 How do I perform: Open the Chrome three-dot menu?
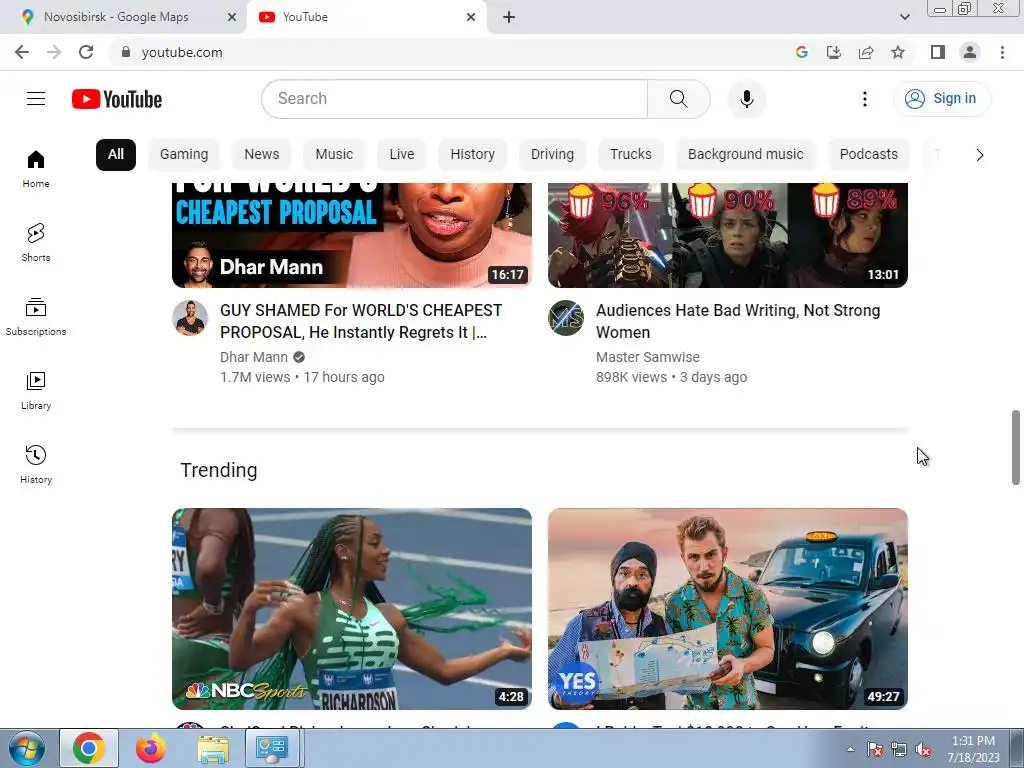pos(1002,52)
